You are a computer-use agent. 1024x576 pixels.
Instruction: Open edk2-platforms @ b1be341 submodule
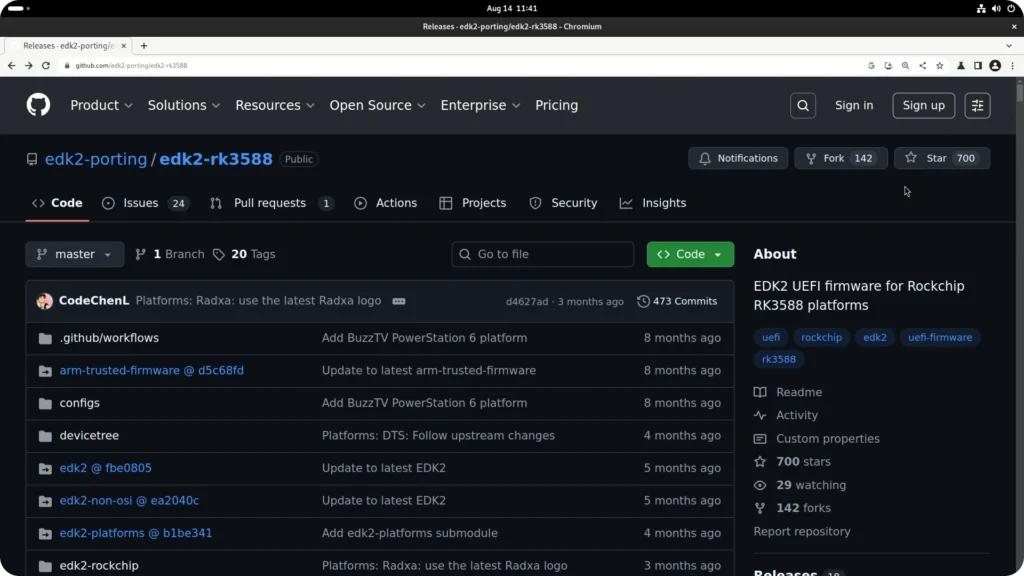pos(136,533)
